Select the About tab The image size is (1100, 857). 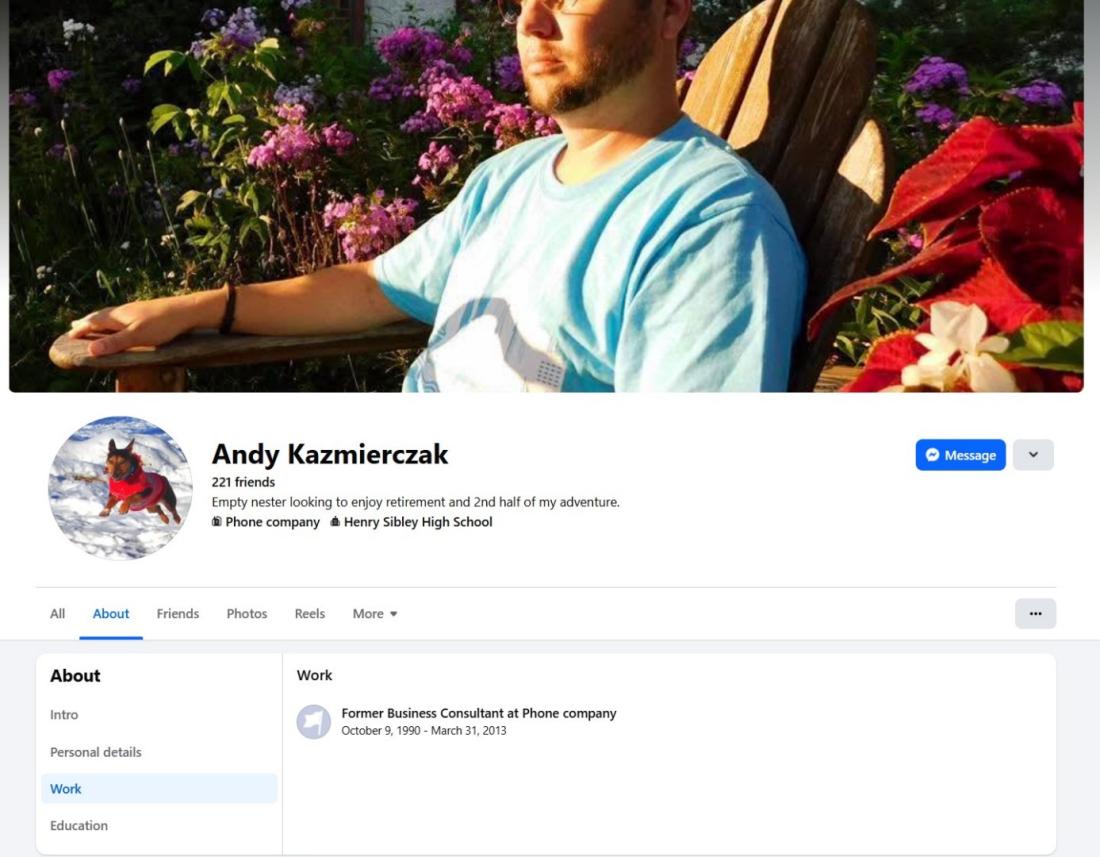click(111, 614)
